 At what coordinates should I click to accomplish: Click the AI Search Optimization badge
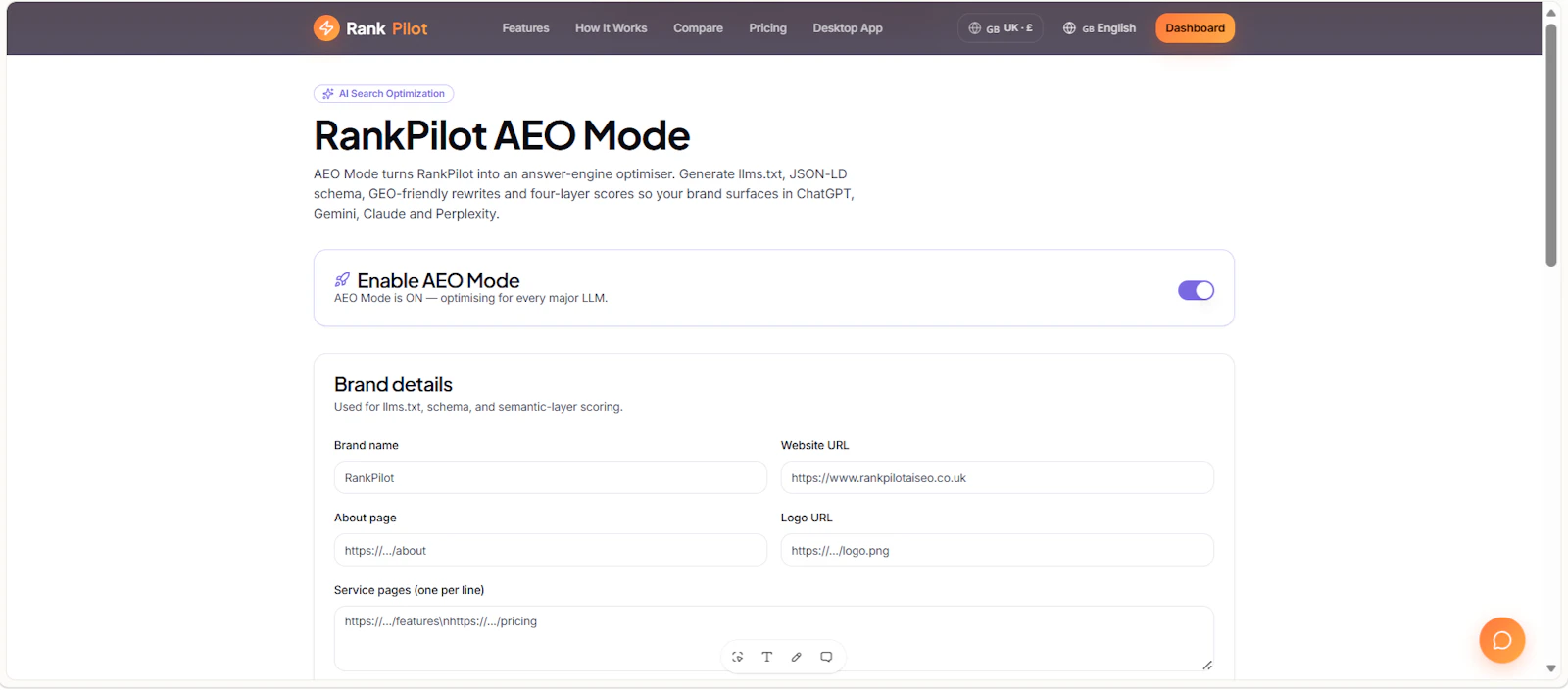tap(383, 94)
